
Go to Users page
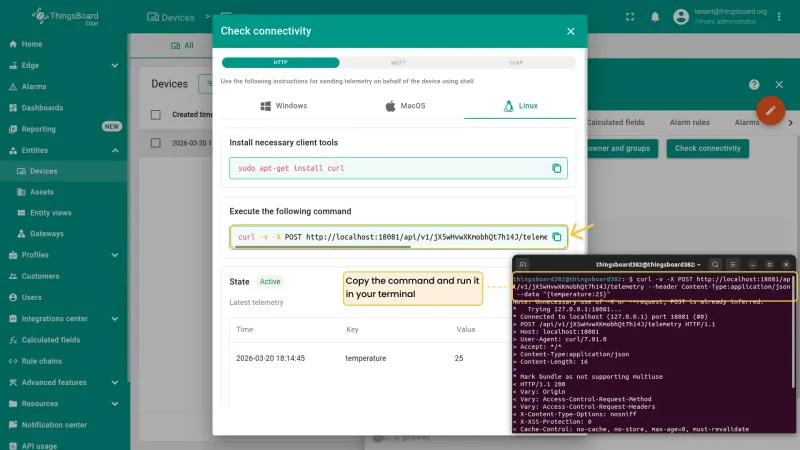pos(31,297)
